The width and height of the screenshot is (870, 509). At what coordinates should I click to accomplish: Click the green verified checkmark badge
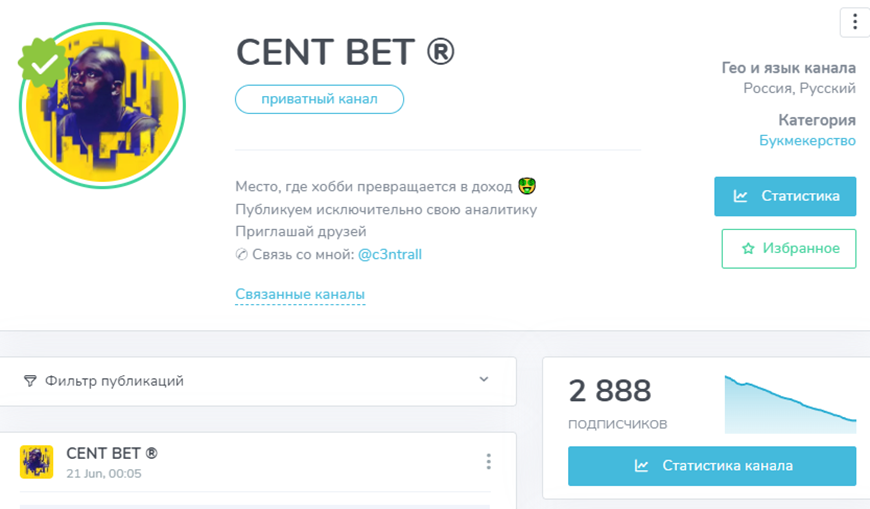click(43, 63)
